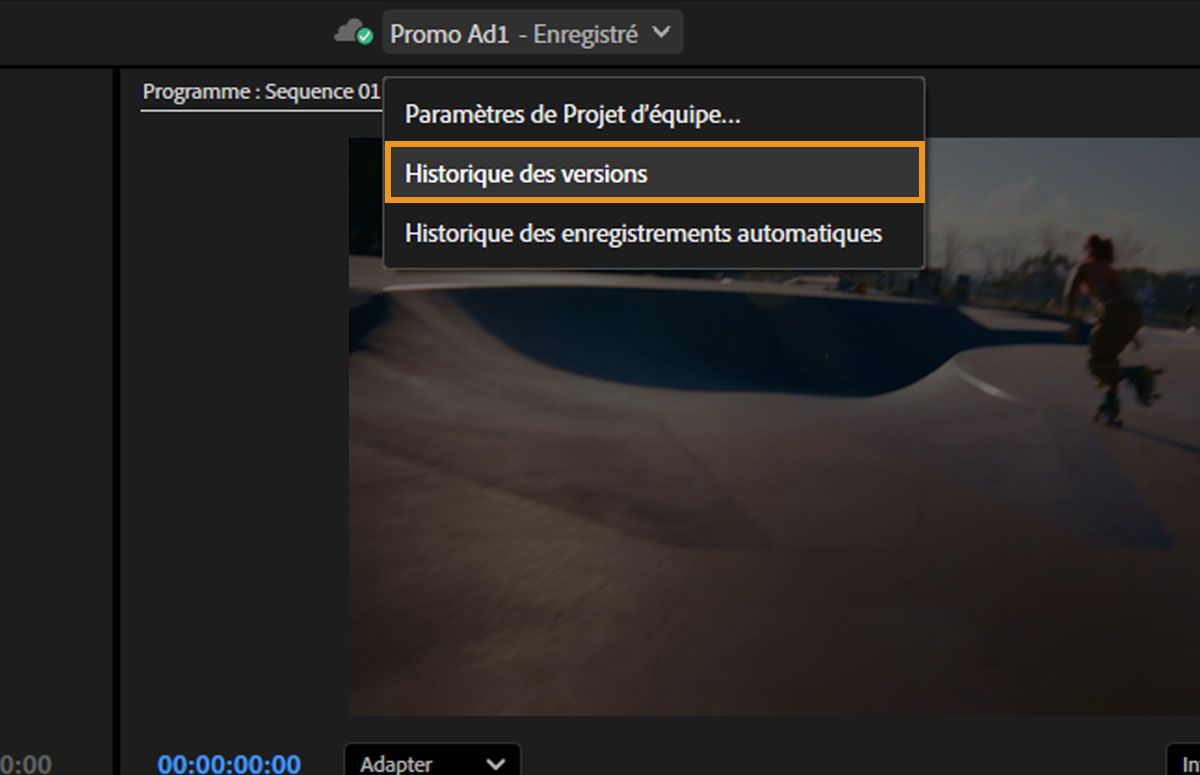1200x775 pixels.
Task: Expand the "Promo Ad1 - Enregistré" dropdown
Action: [x=532, y=32]
